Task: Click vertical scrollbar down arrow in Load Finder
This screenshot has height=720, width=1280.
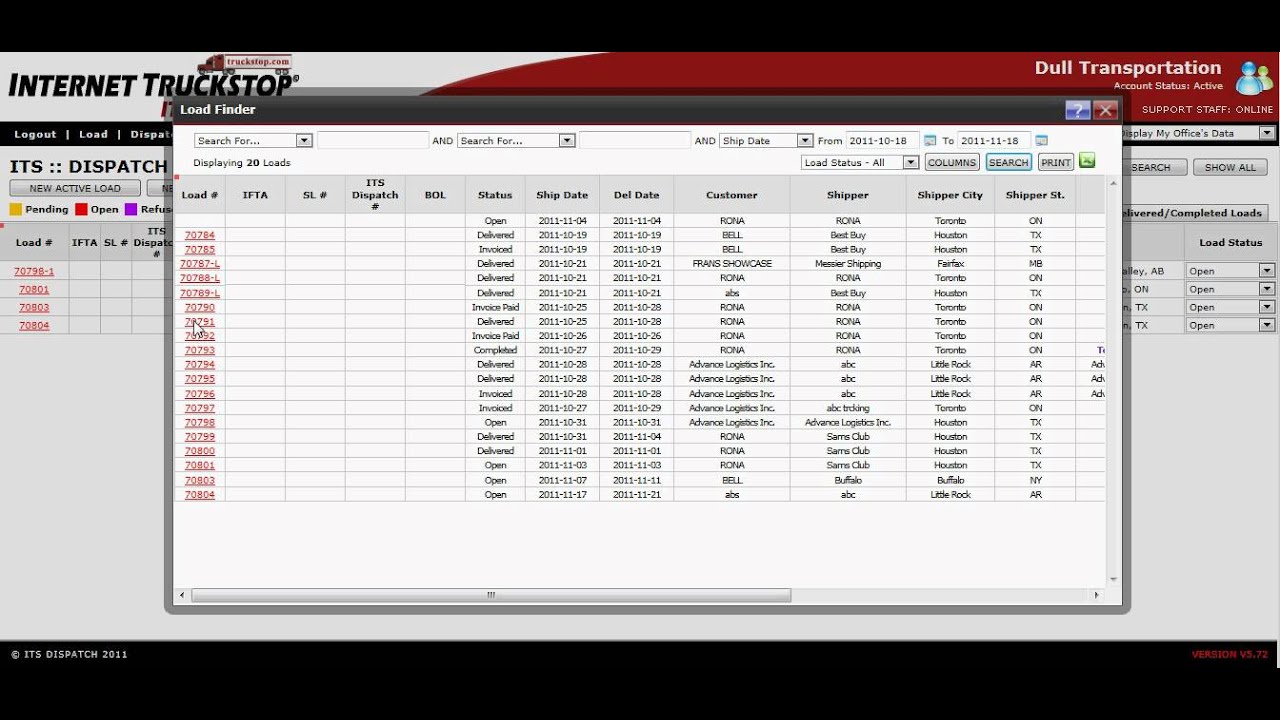Action: [x=1114, y=579]
